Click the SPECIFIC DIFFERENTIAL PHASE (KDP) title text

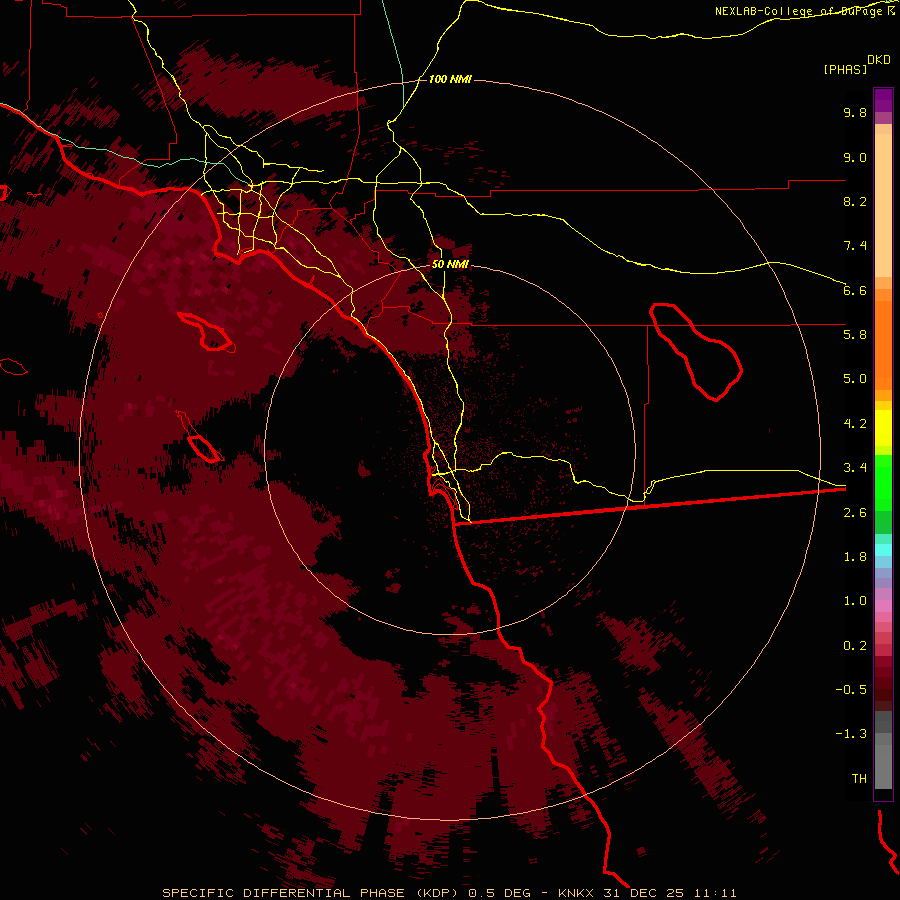tap(310, 893)
